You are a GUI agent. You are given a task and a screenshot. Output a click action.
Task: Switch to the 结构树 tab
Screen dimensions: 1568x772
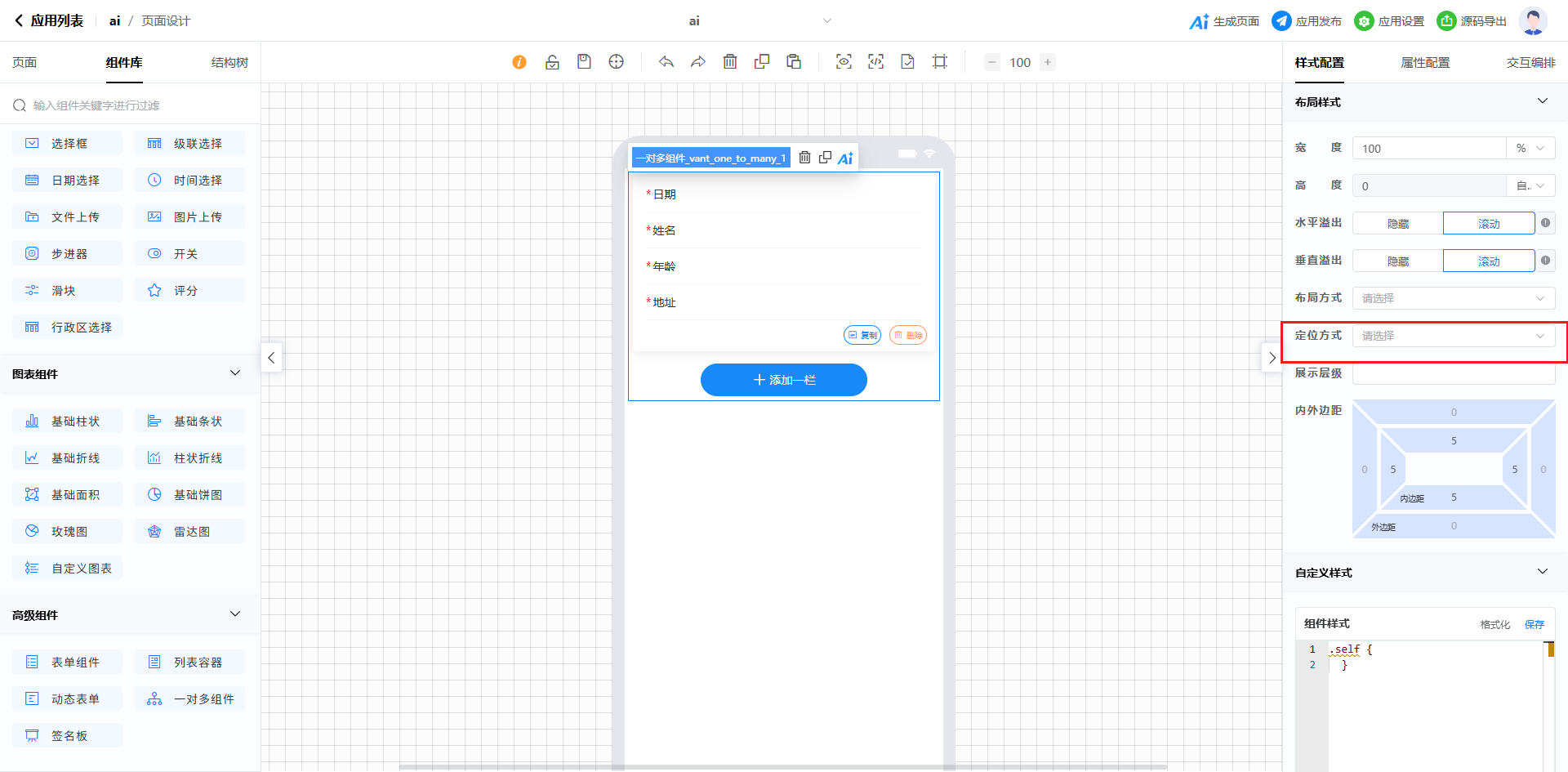[229, 63]
